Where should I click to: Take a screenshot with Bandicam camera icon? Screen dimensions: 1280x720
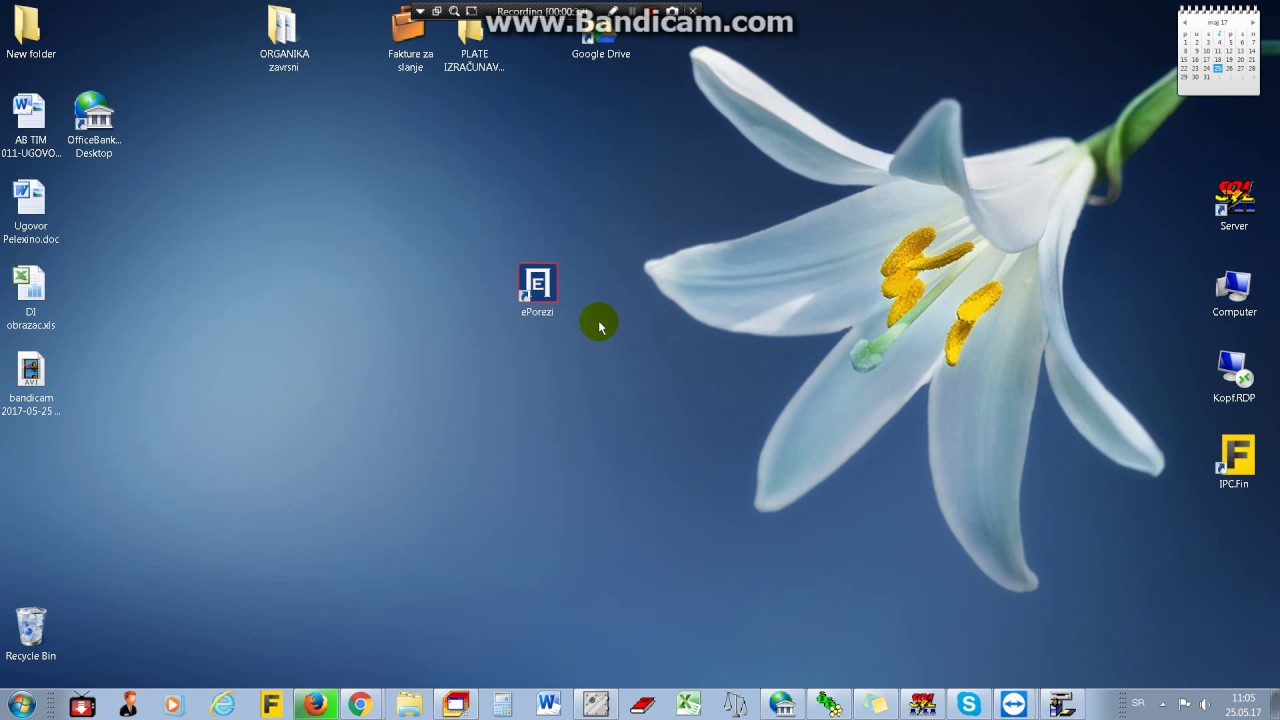(672, 11)
